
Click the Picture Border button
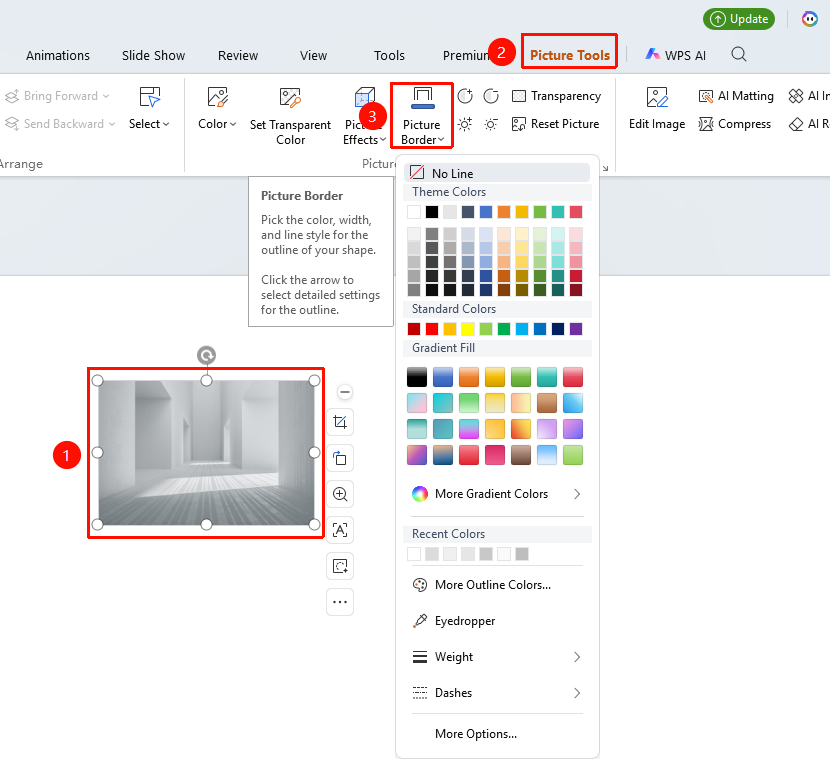422,116
